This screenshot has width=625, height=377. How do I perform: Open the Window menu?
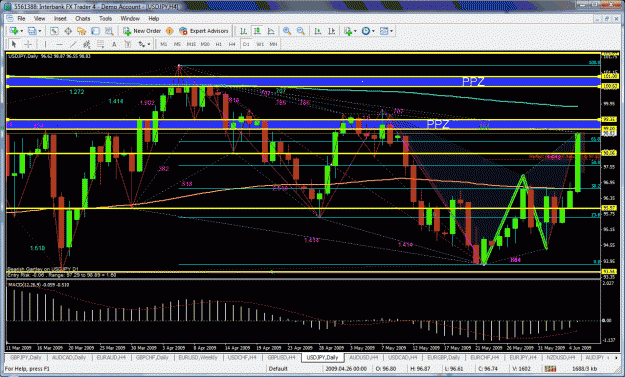pos(130,18)
